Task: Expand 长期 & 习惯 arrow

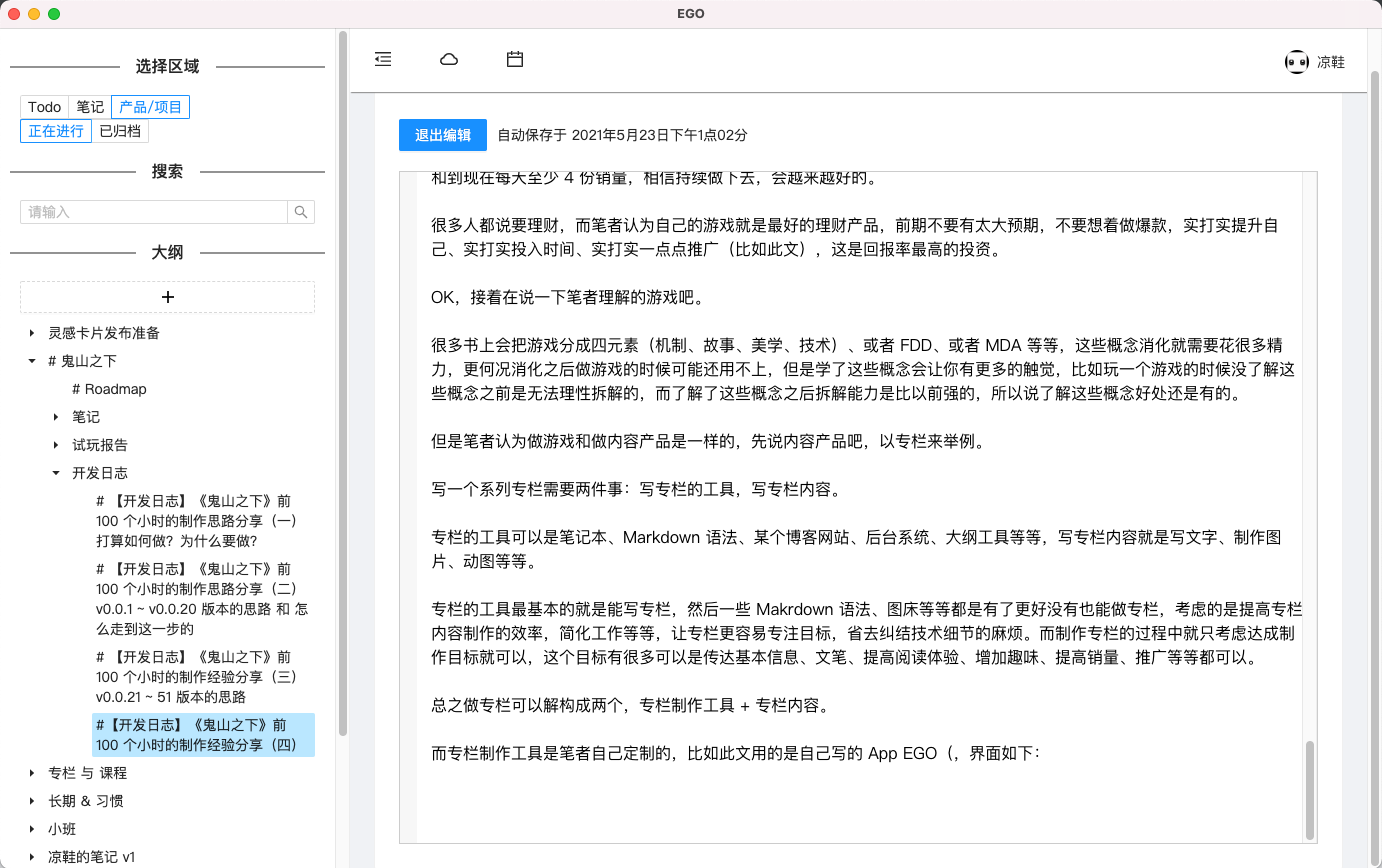Action: (33, 801)
